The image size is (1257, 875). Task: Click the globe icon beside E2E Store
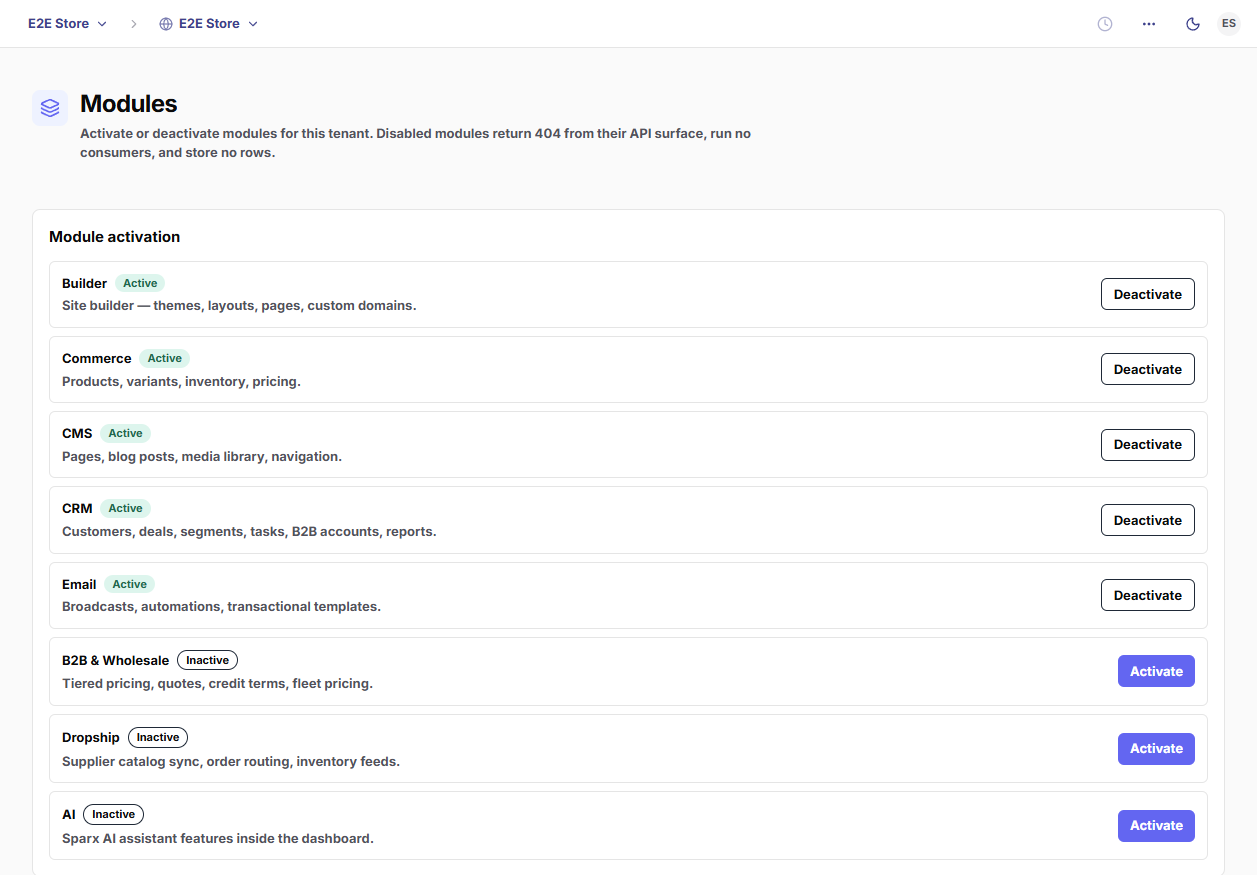(x=166, y=24)
